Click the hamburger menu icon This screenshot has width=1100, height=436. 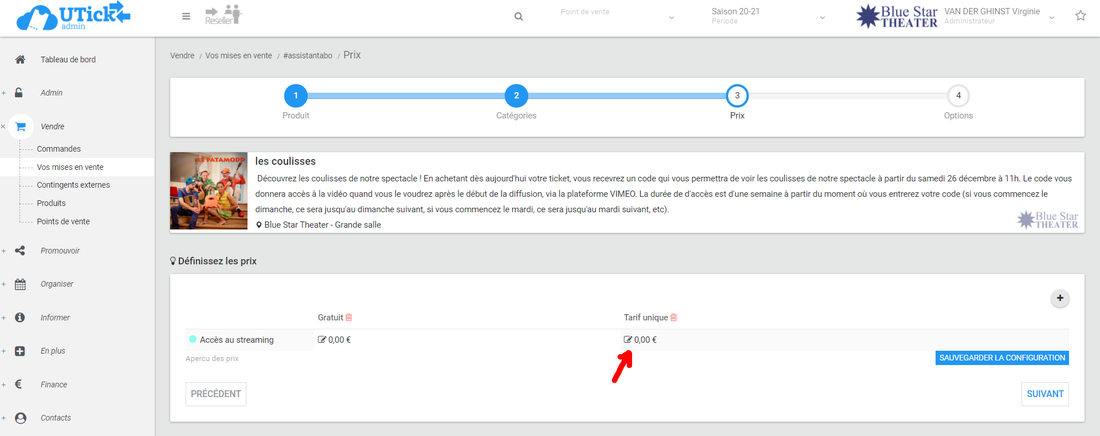pos(186,17)
